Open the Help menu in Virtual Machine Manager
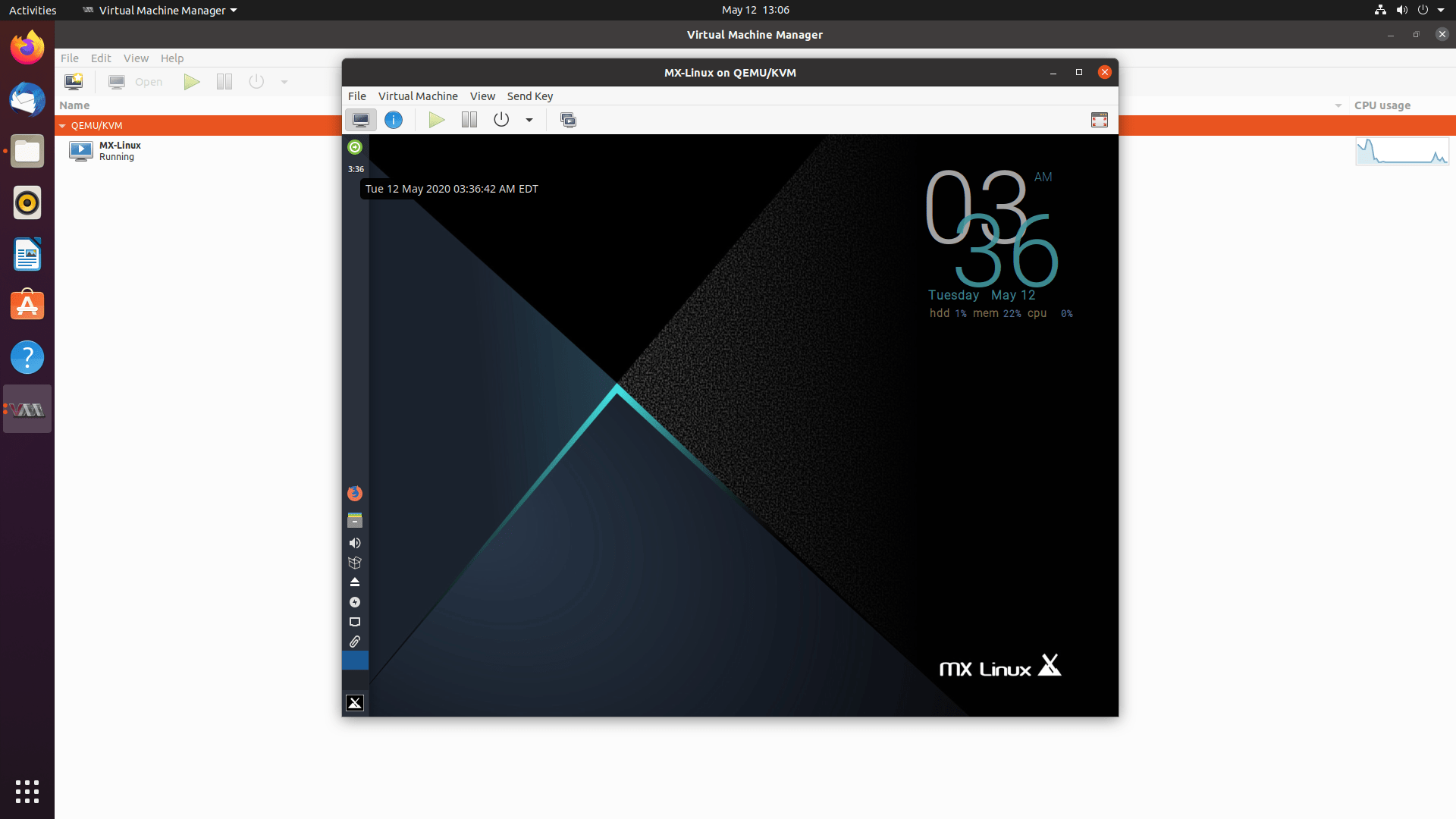This screenshot has height=819, width=1456. click(172, 58)
